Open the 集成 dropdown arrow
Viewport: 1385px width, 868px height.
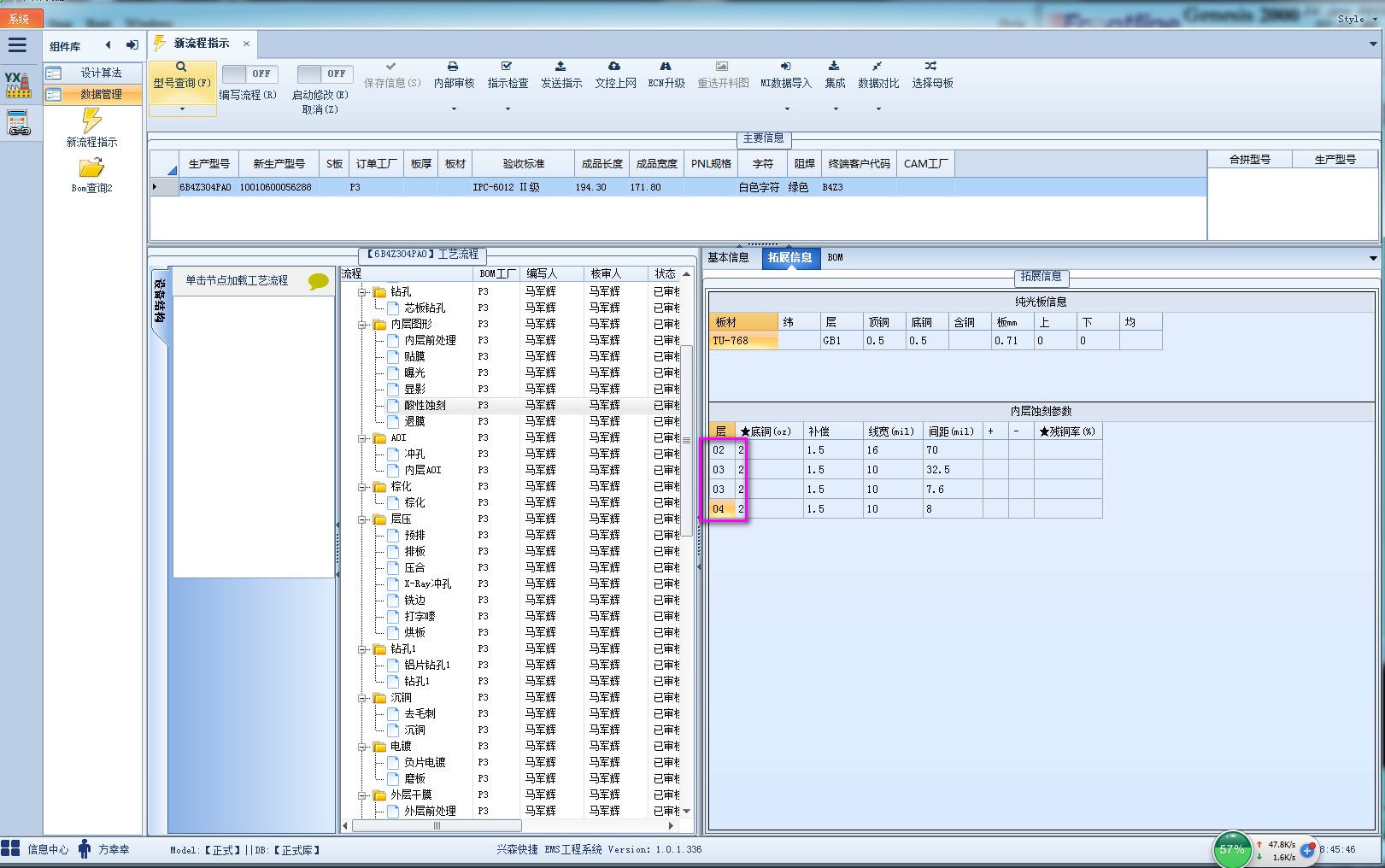(836, 109)
